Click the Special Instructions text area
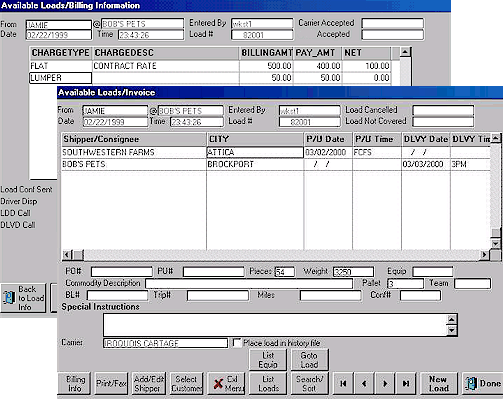Viewport: 503px width, 399px height. (275, 325)
